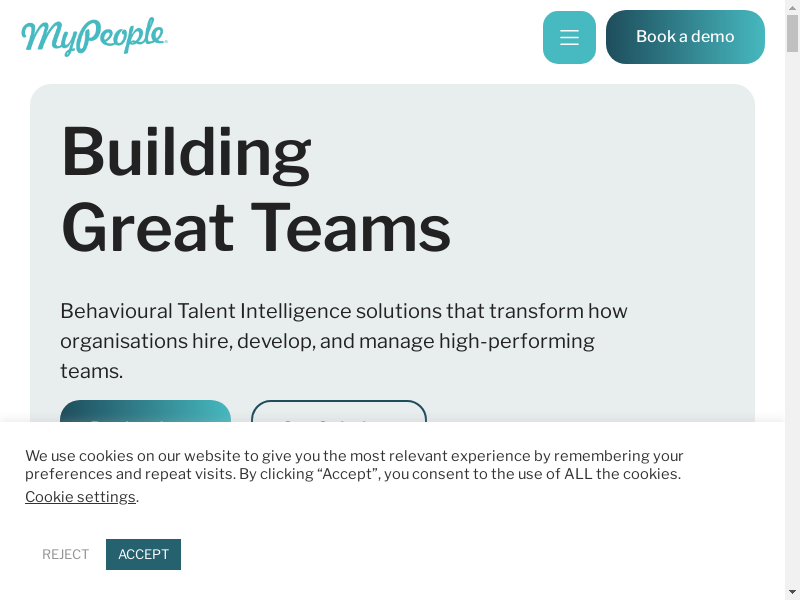Open the hamburger navigation menu
800x600 pixels.
coord(569,38)
